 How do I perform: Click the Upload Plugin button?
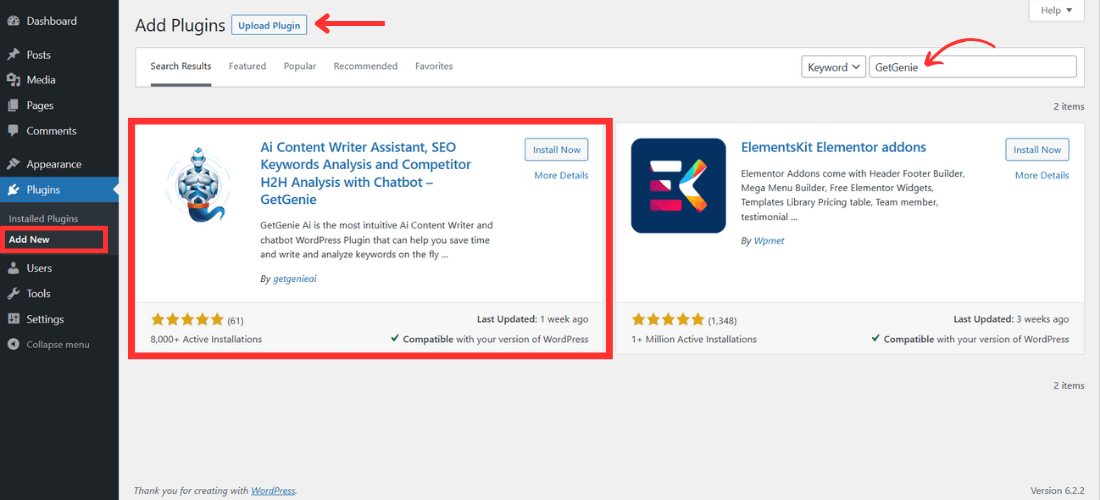[269, 26]
